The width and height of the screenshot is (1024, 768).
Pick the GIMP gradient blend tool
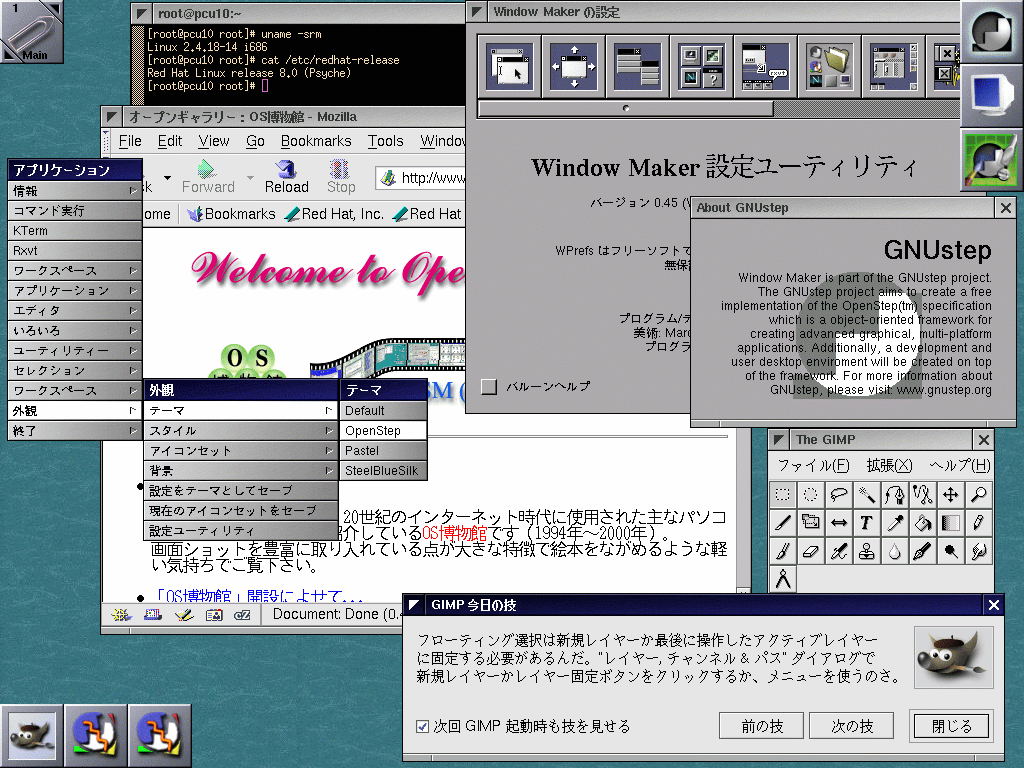coord(951,522)
